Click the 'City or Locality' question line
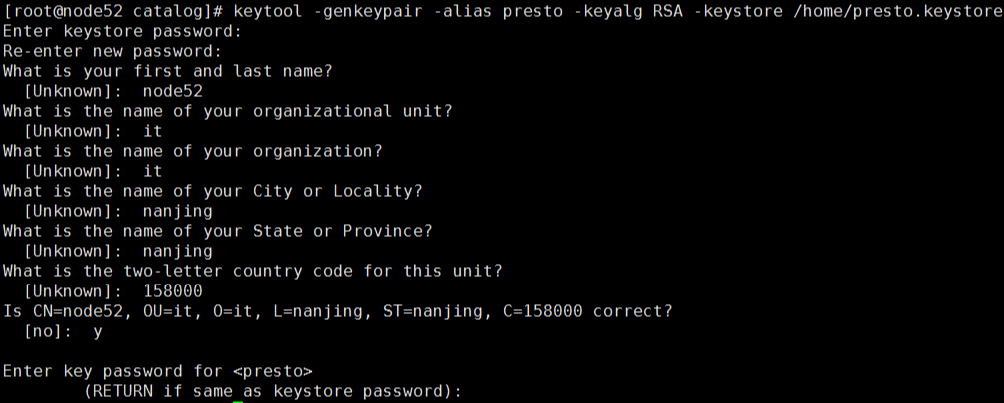Screen dimensions: 1004x403 [212, 191]
